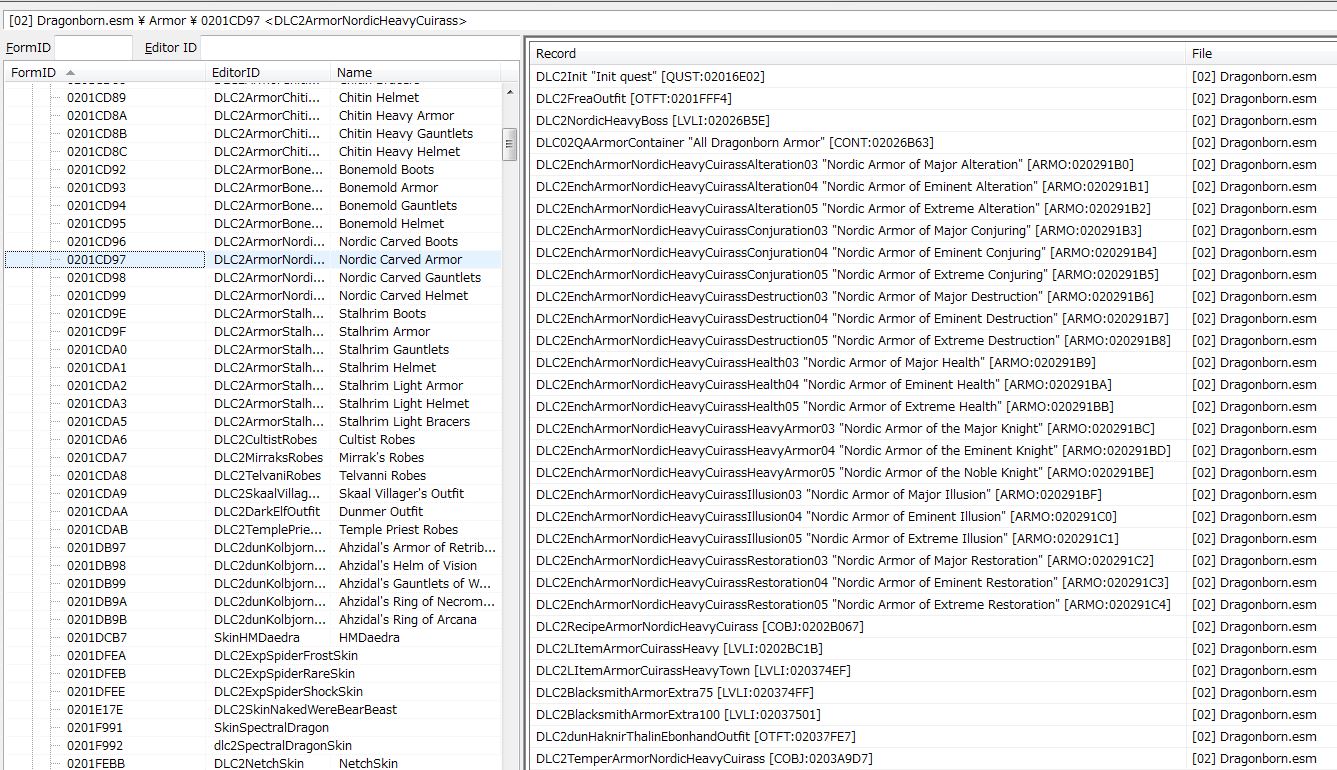This screenshot has height=770, width=1337.
Task: Select Mirrak's Robes record
Action: pos(253,458)
